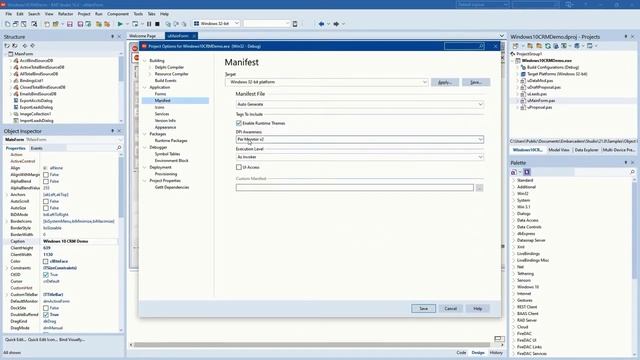
Task: Pin the Palette panel pushpin
Action: 626,162
